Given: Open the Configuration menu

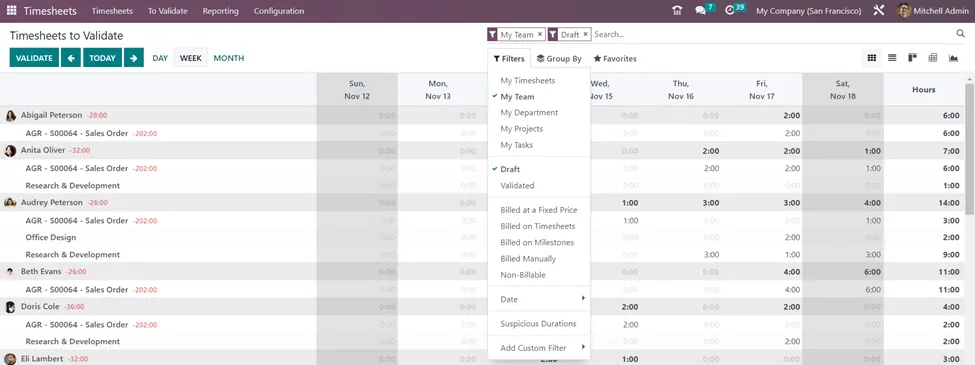Looking at the screenshot, I should (x=279, y=11).
